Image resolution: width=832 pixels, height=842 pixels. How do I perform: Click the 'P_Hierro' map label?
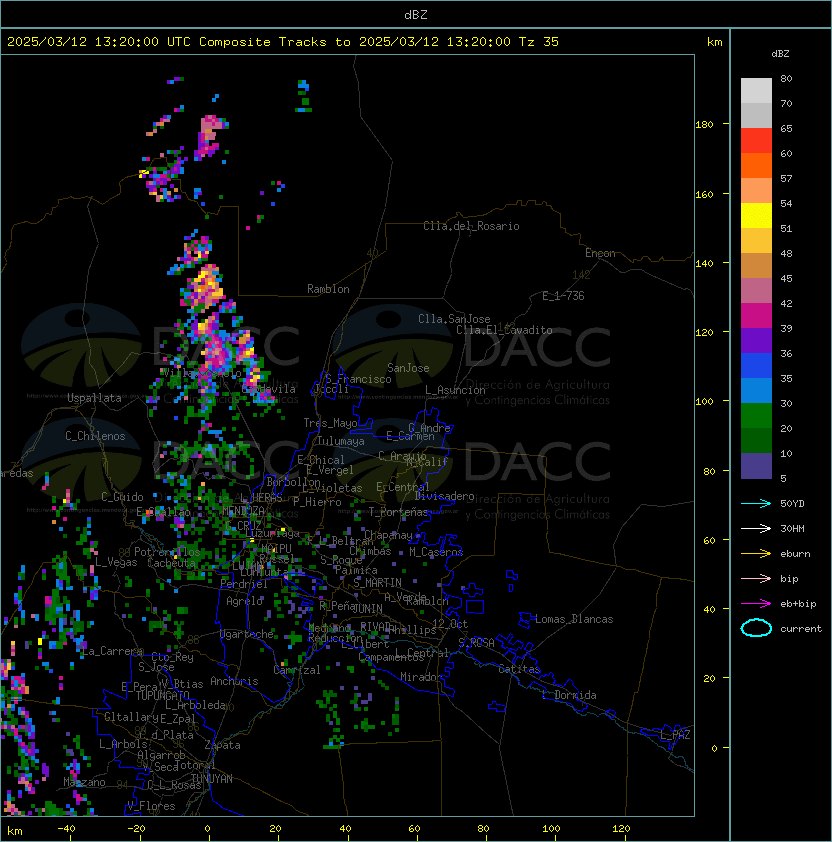pyautogui.click(x=317, y=502)
